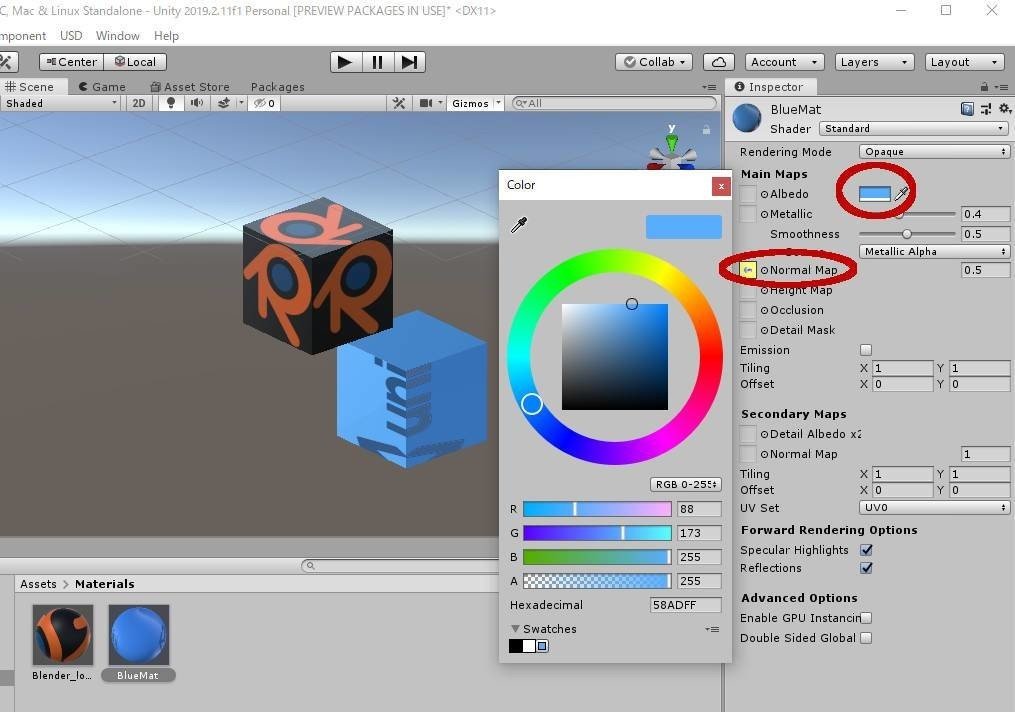Change RGB 0-255 color mode
1015x712 pixels.
click(686, 485)
